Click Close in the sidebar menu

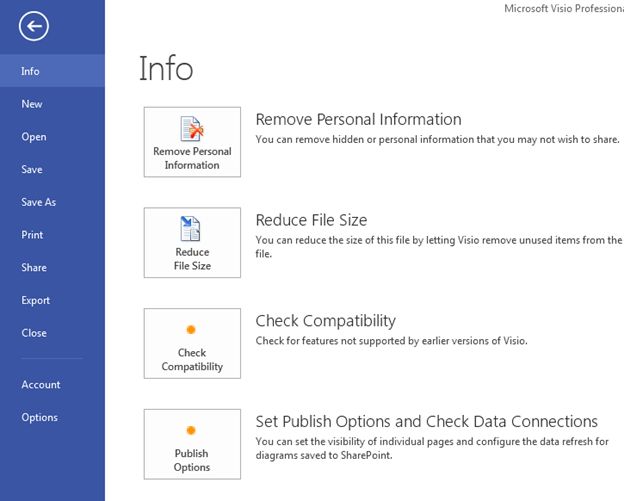coord(34,333)
